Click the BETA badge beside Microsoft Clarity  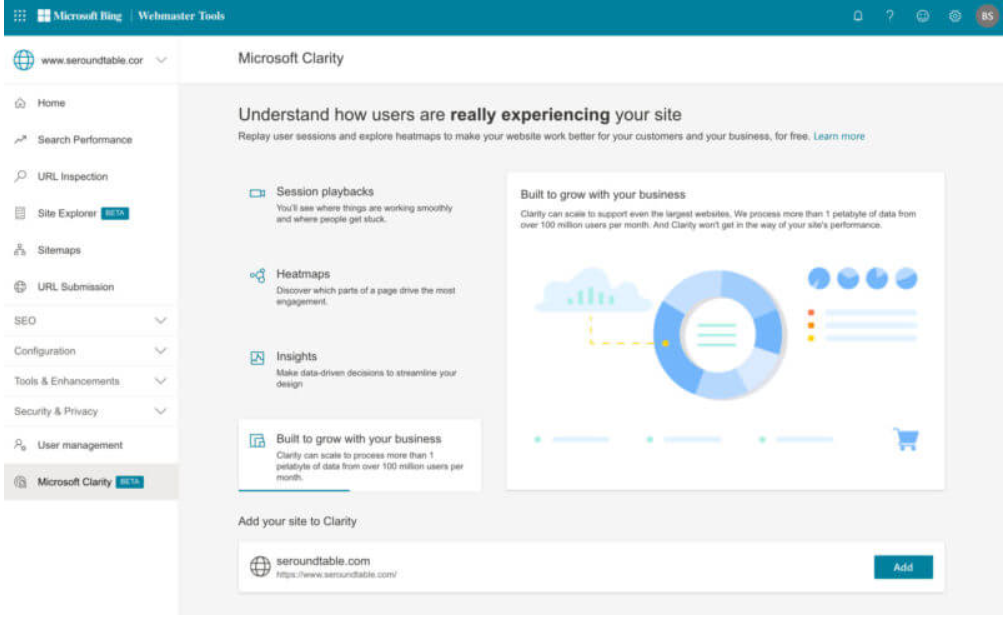(130, 482)
